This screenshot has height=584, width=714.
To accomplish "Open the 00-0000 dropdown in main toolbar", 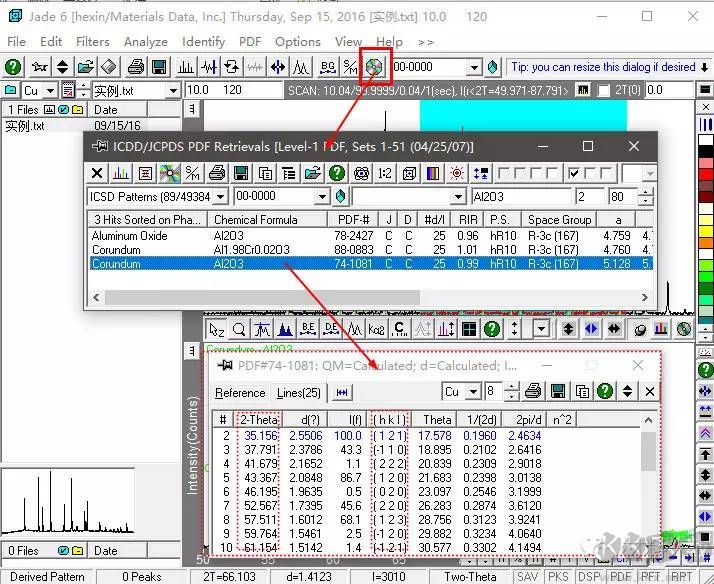I will [474, 67].
